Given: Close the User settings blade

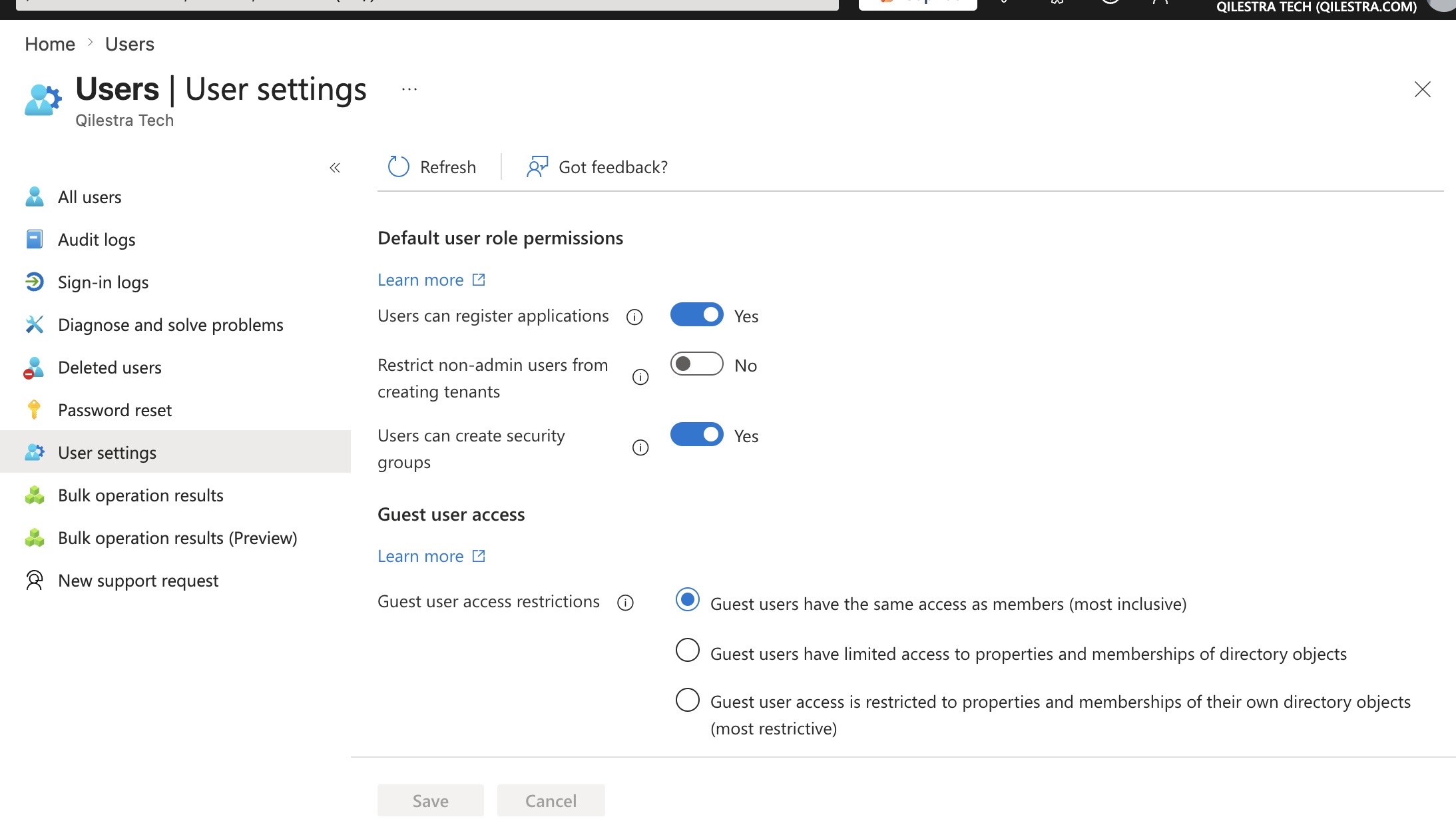Looking at the screenshot, I should [x=1423, y=89].
